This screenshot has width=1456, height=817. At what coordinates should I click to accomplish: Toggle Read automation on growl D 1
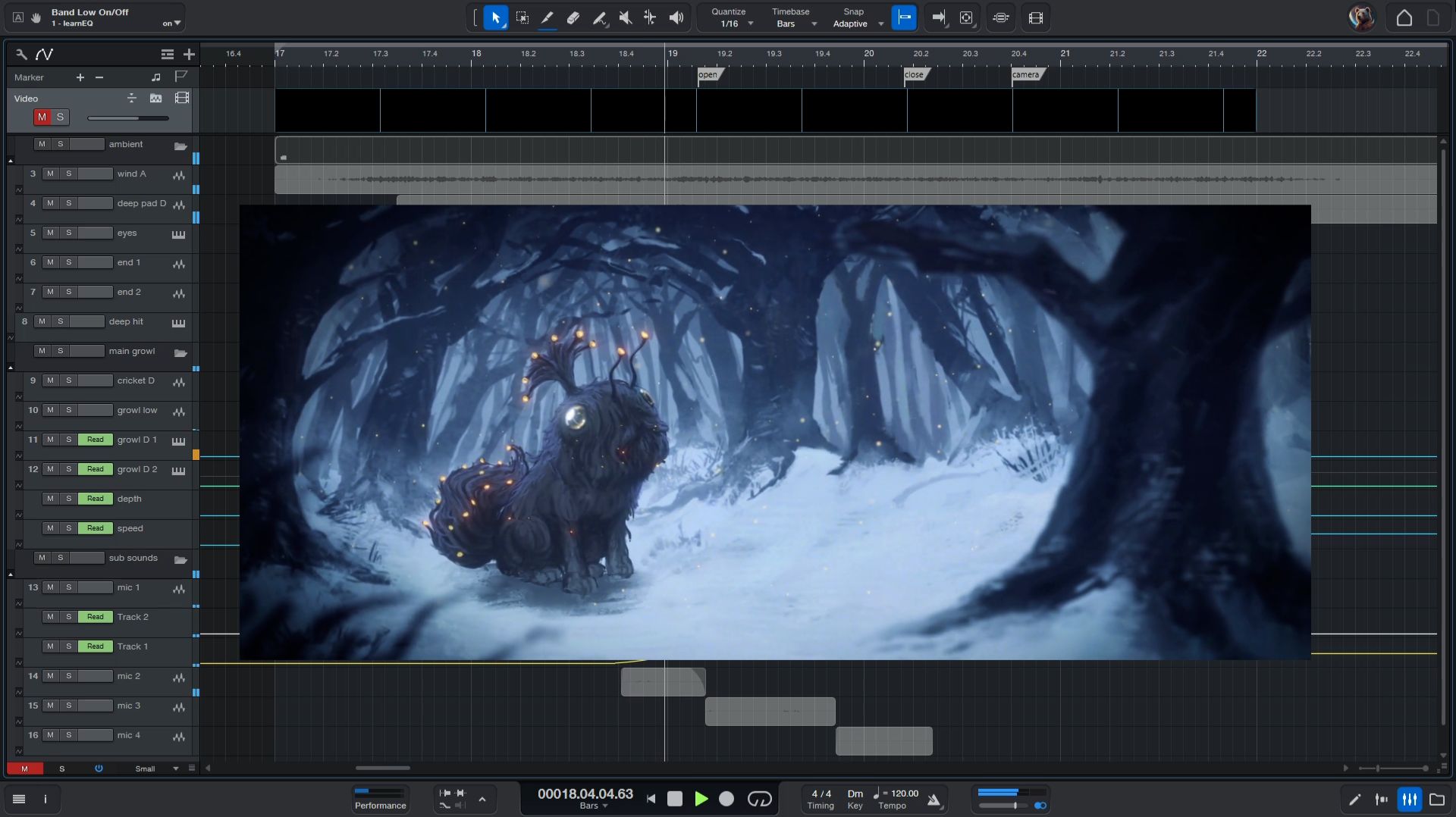tap(95, 440)
